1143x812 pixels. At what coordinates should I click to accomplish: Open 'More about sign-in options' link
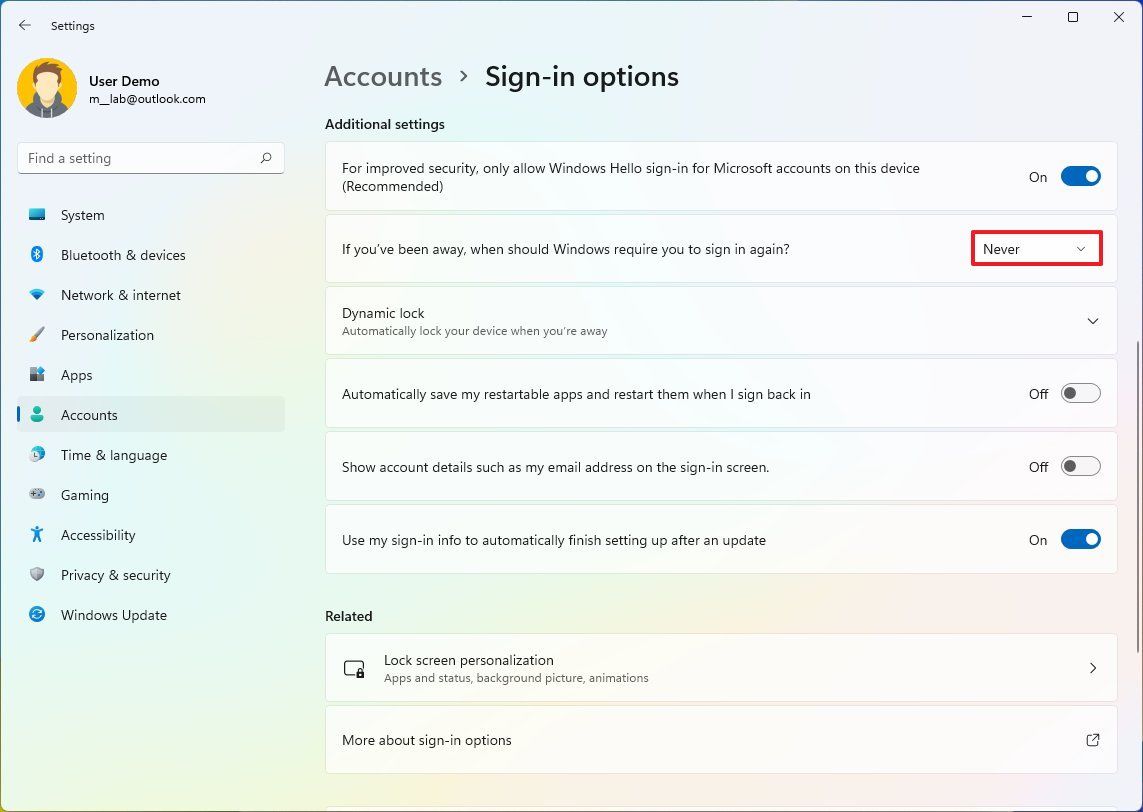point(720,740)
